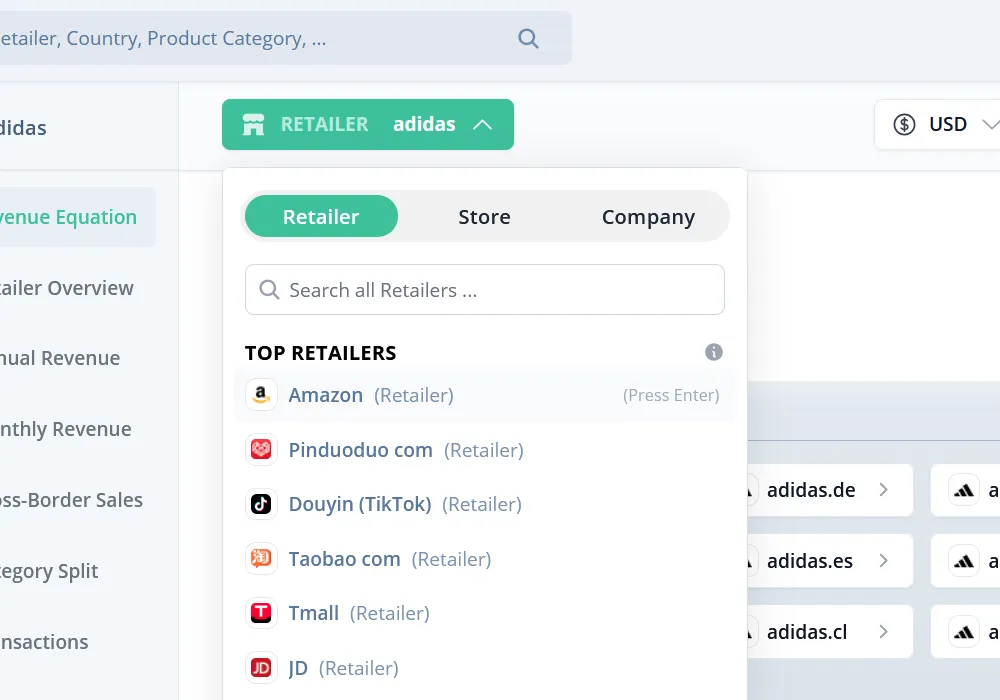
Task: Expand the adidas.cl row chevron
Action: click(x=883, y=631)
